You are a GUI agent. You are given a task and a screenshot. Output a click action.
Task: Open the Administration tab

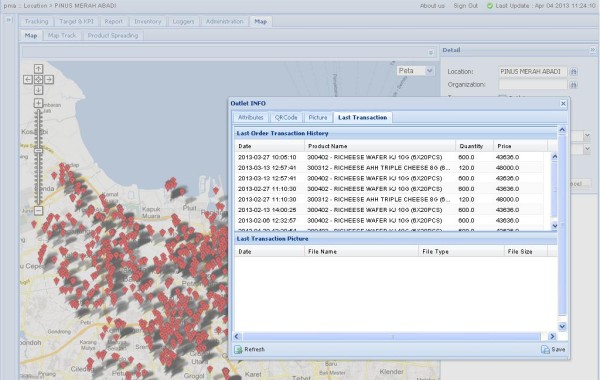coord(225,21)
